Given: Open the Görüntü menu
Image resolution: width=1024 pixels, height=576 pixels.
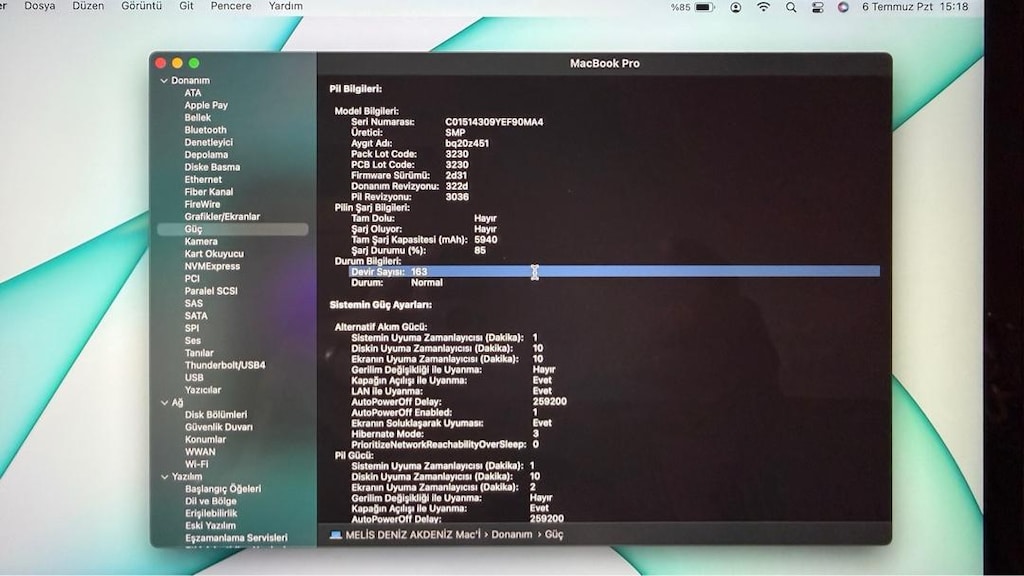Looking at the screenshot, I should [x=142, y=6].
